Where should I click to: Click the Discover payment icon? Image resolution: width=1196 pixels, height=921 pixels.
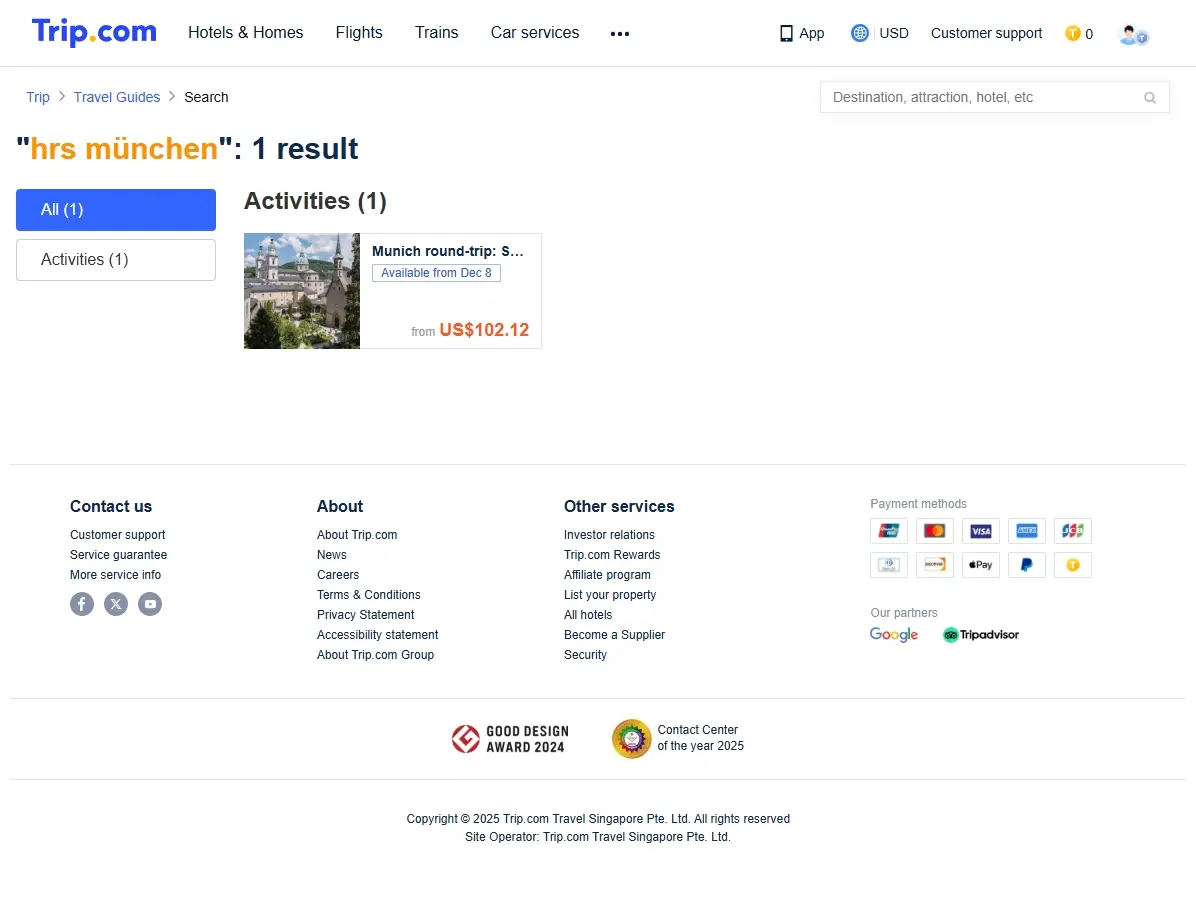[x=934, y=565]
